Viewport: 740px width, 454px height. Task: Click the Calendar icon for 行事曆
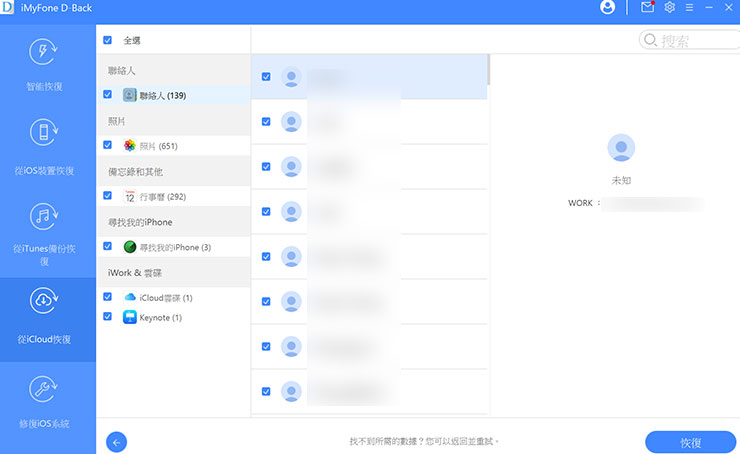coord(130,196)
